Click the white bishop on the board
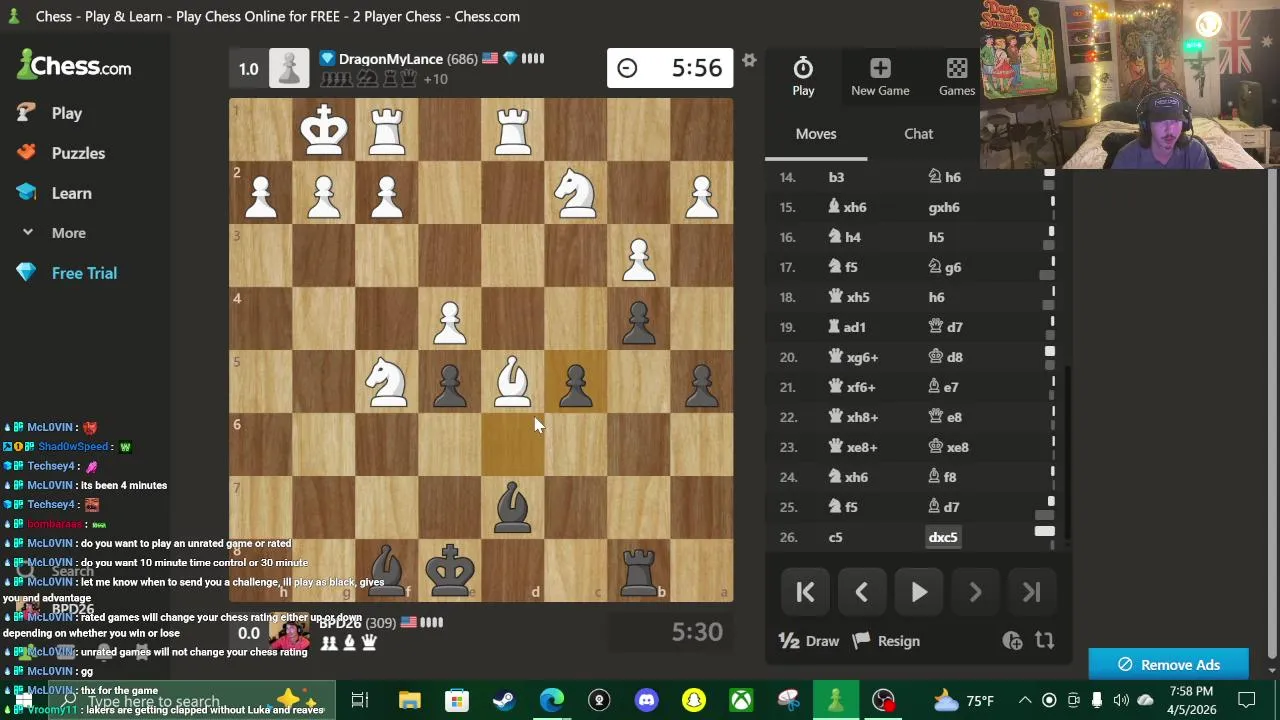The width and height of the screenshot is (1280, 720). [x=513, y=382]
